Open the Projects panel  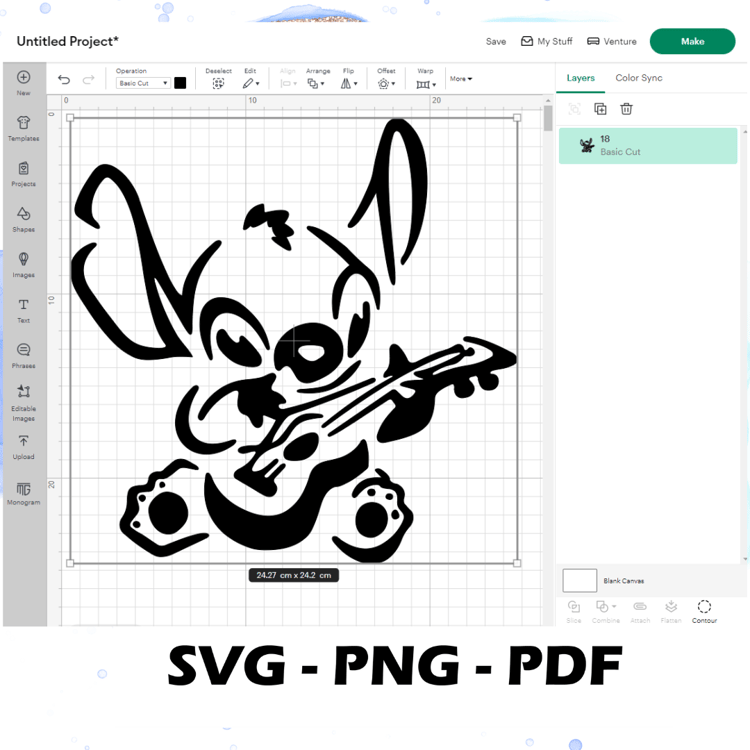[x=23, y=174]
